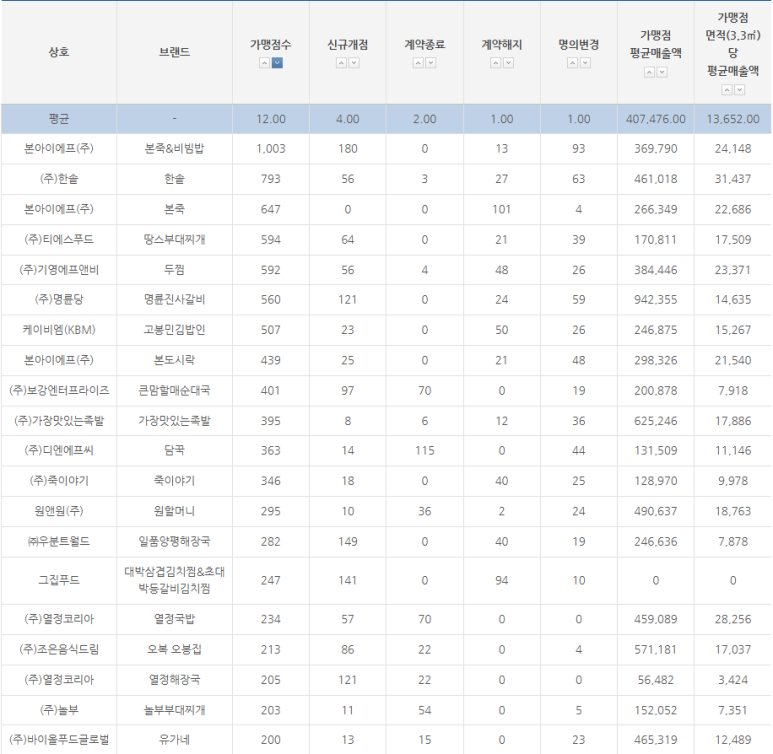
Task: Select (주)죽이야기 company cell
Action: point(59,481)
